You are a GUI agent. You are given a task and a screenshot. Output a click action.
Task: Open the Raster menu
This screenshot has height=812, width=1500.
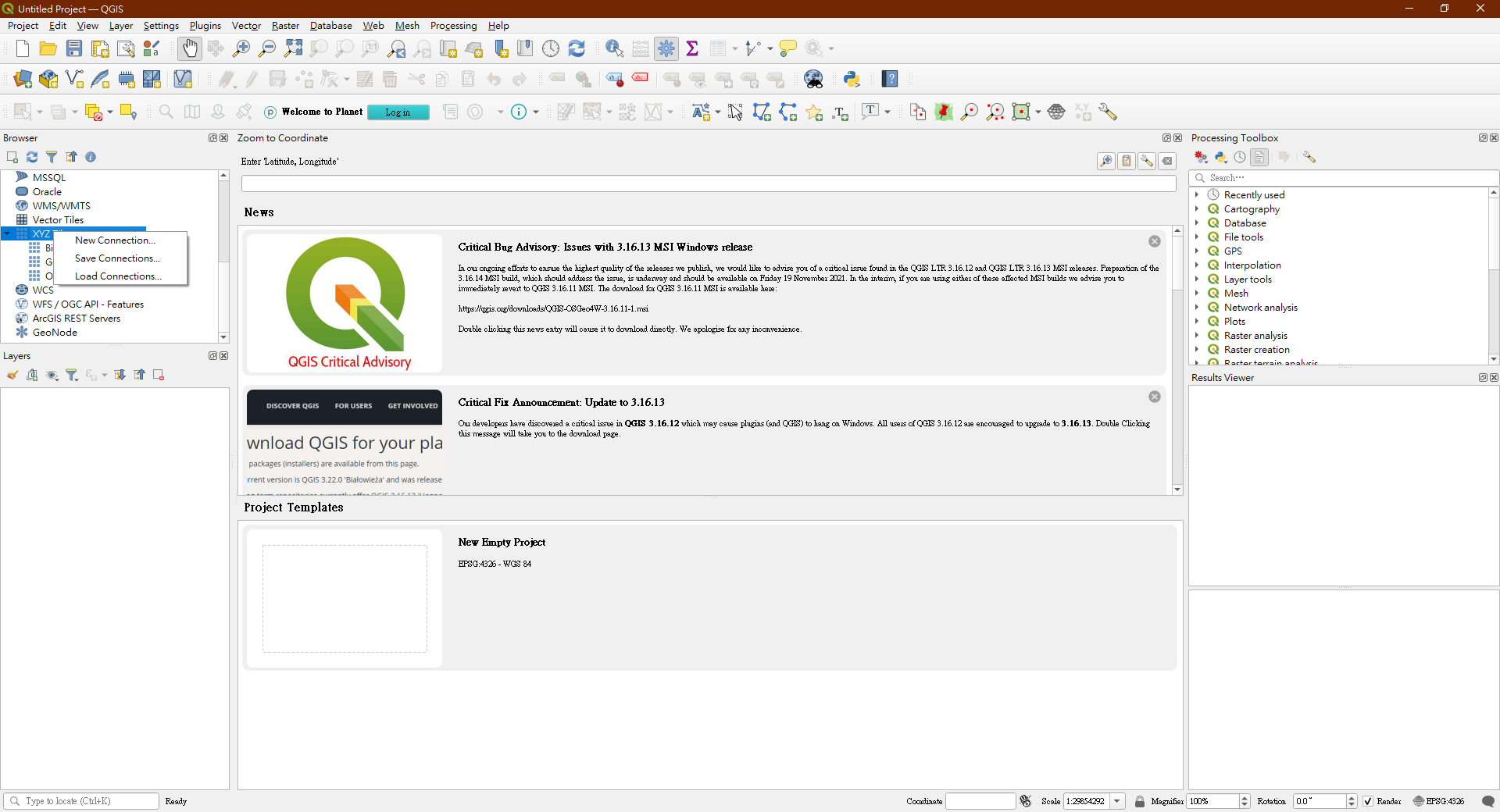coord(285,26)
